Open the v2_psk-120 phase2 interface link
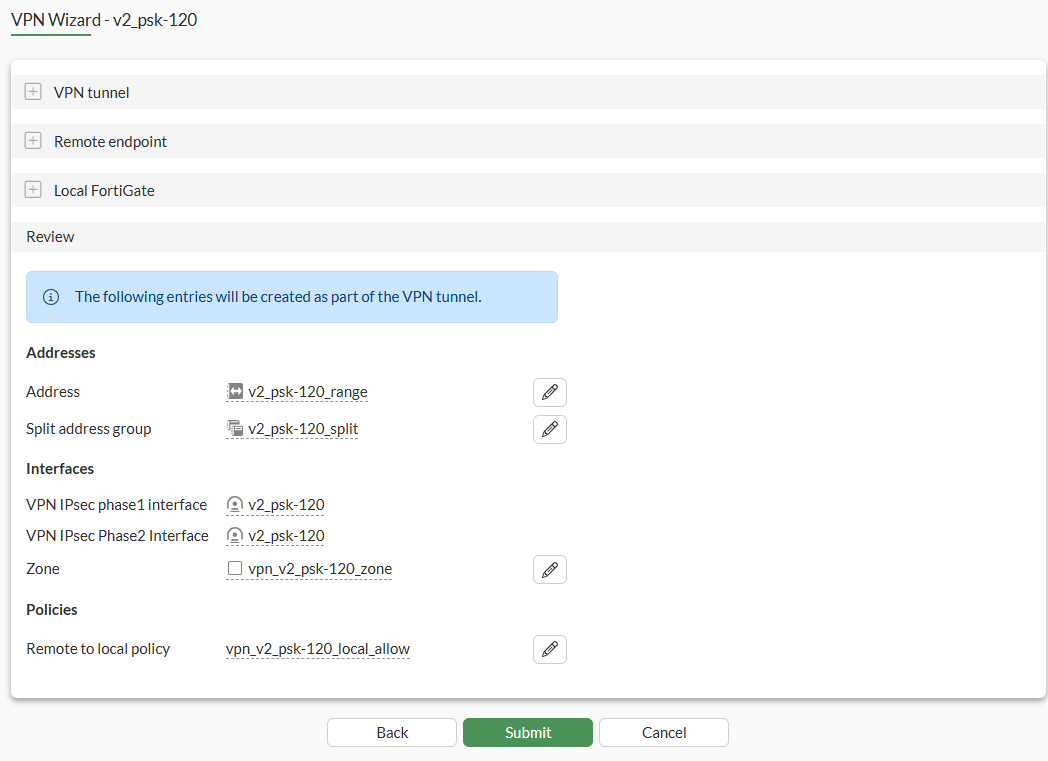Viewport: 1048px width, 761px height. click(284, 535)
